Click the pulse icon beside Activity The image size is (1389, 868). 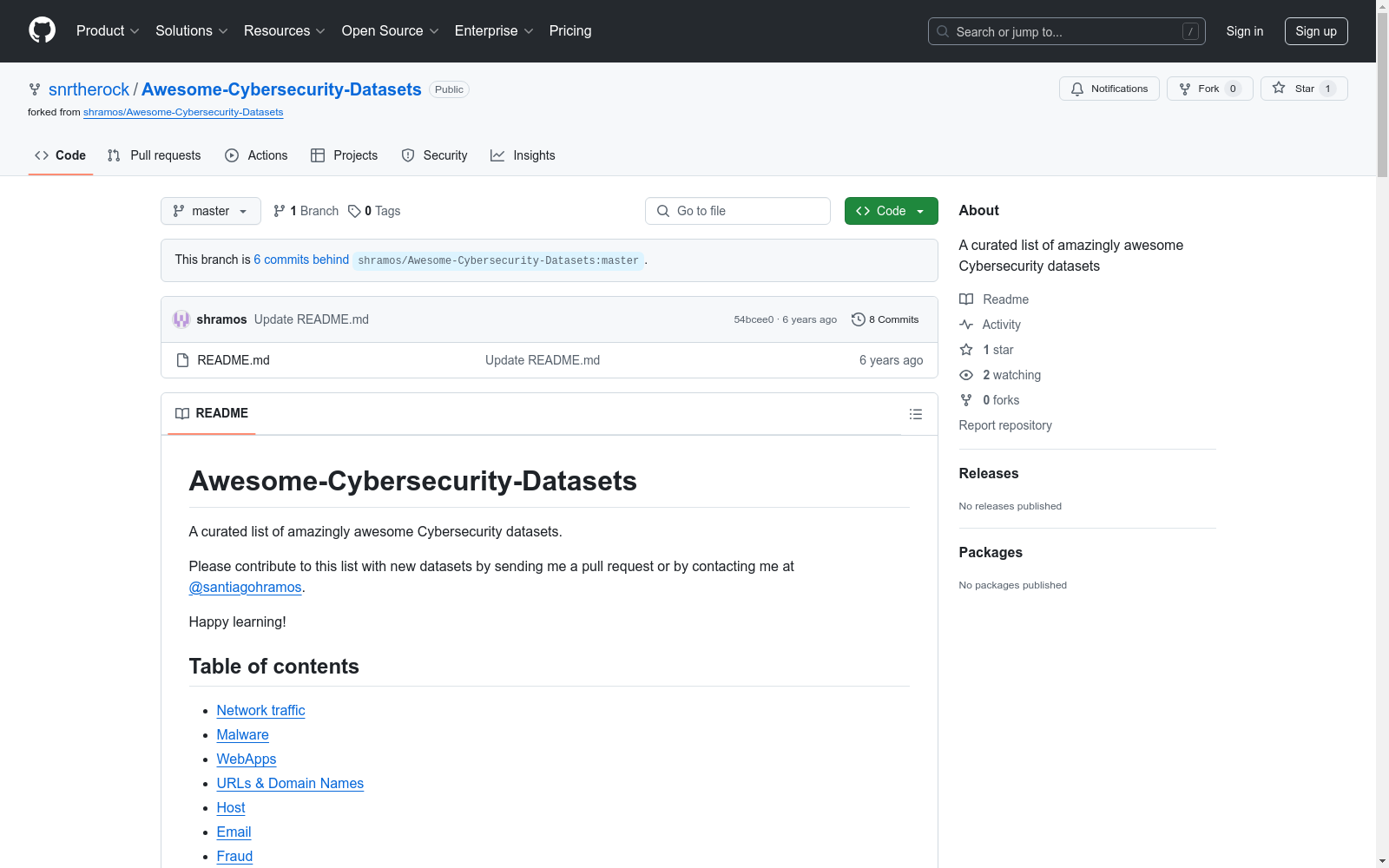(966, 325)
